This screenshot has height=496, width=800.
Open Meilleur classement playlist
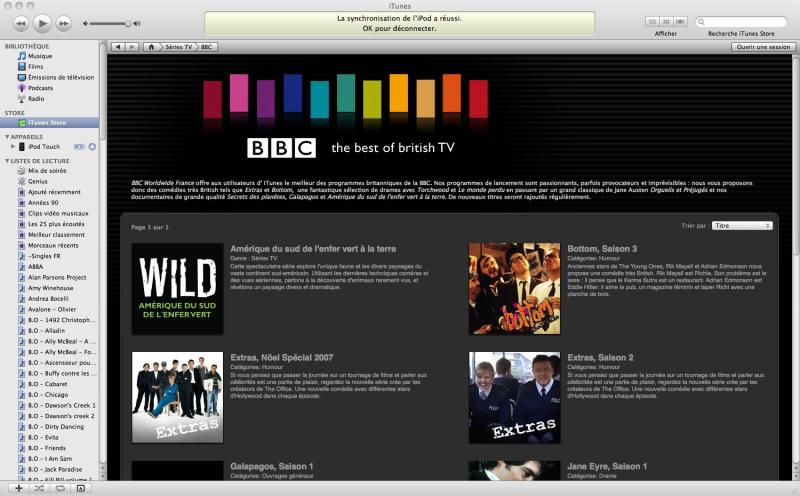56,235
